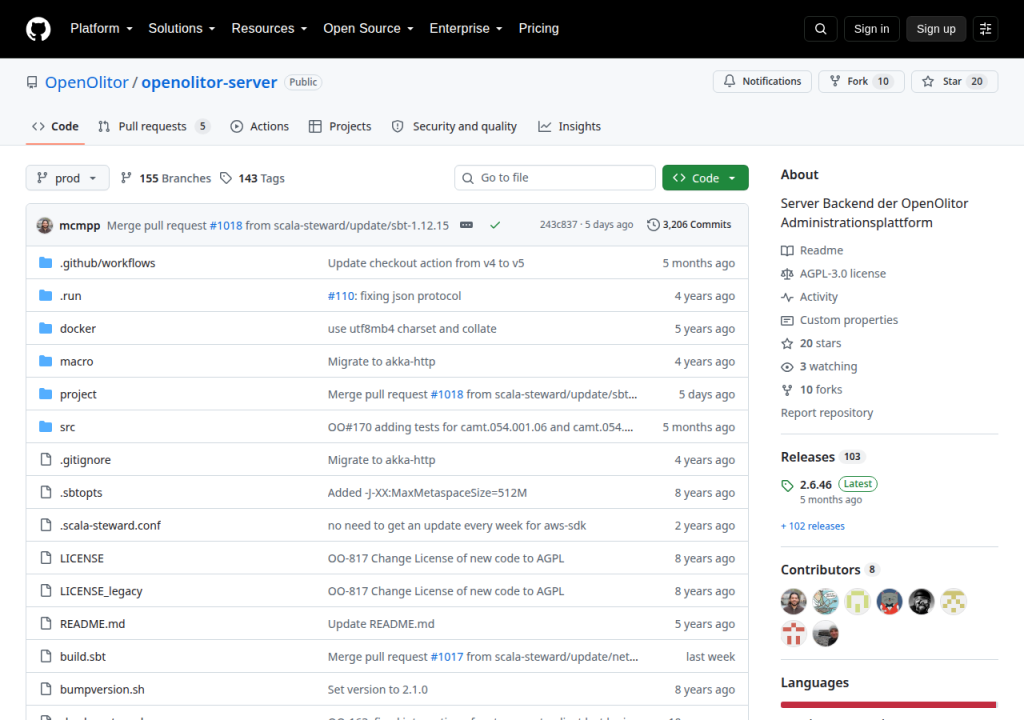Click the Sign up button
Viewport: 1024px width, 720px height.
(936, 29)
